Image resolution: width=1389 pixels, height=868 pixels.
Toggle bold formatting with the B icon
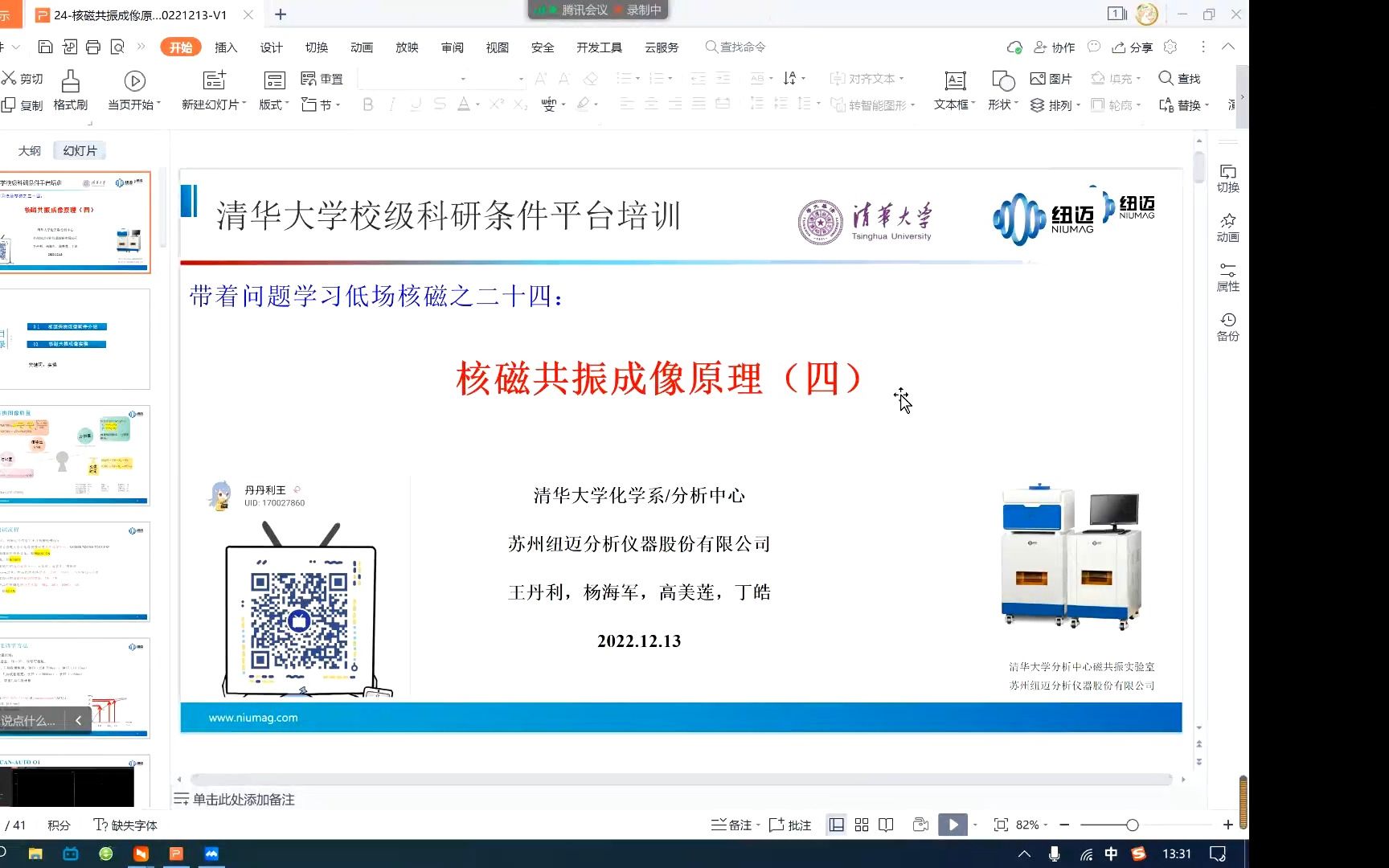368,104
